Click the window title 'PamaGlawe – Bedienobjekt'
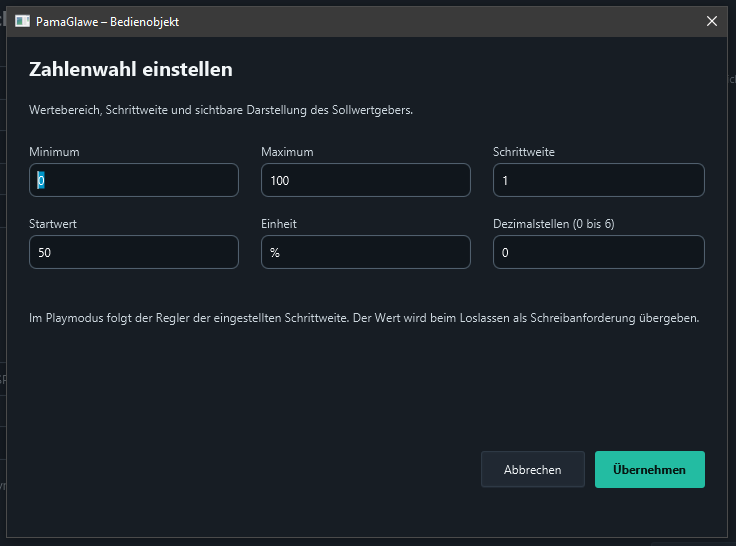This screenshot has width=736, height=546. [107, 22]
